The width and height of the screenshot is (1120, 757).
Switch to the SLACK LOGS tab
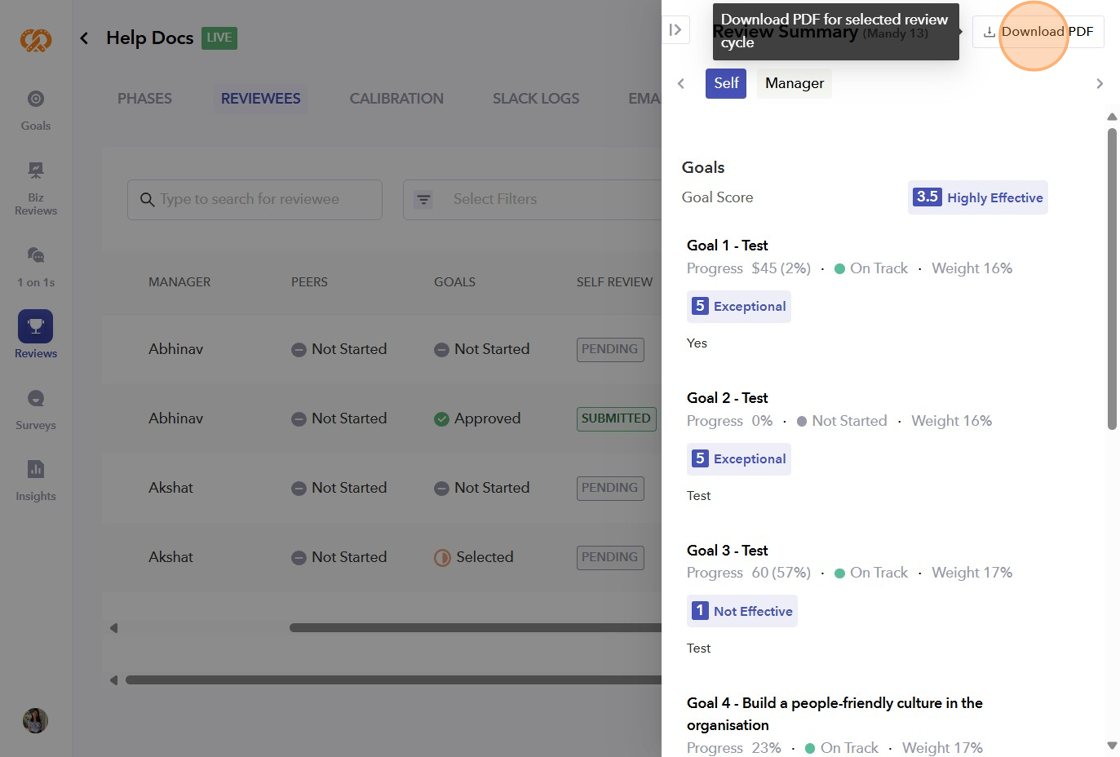pos(536,99)
